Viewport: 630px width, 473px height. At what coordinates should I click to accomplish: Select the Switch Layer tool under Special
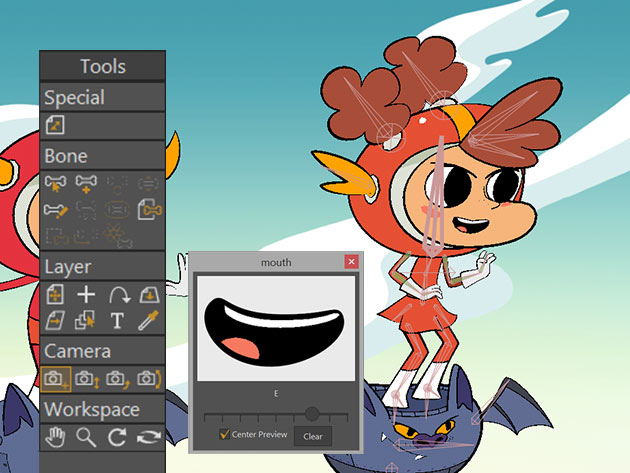pos(55,125)
